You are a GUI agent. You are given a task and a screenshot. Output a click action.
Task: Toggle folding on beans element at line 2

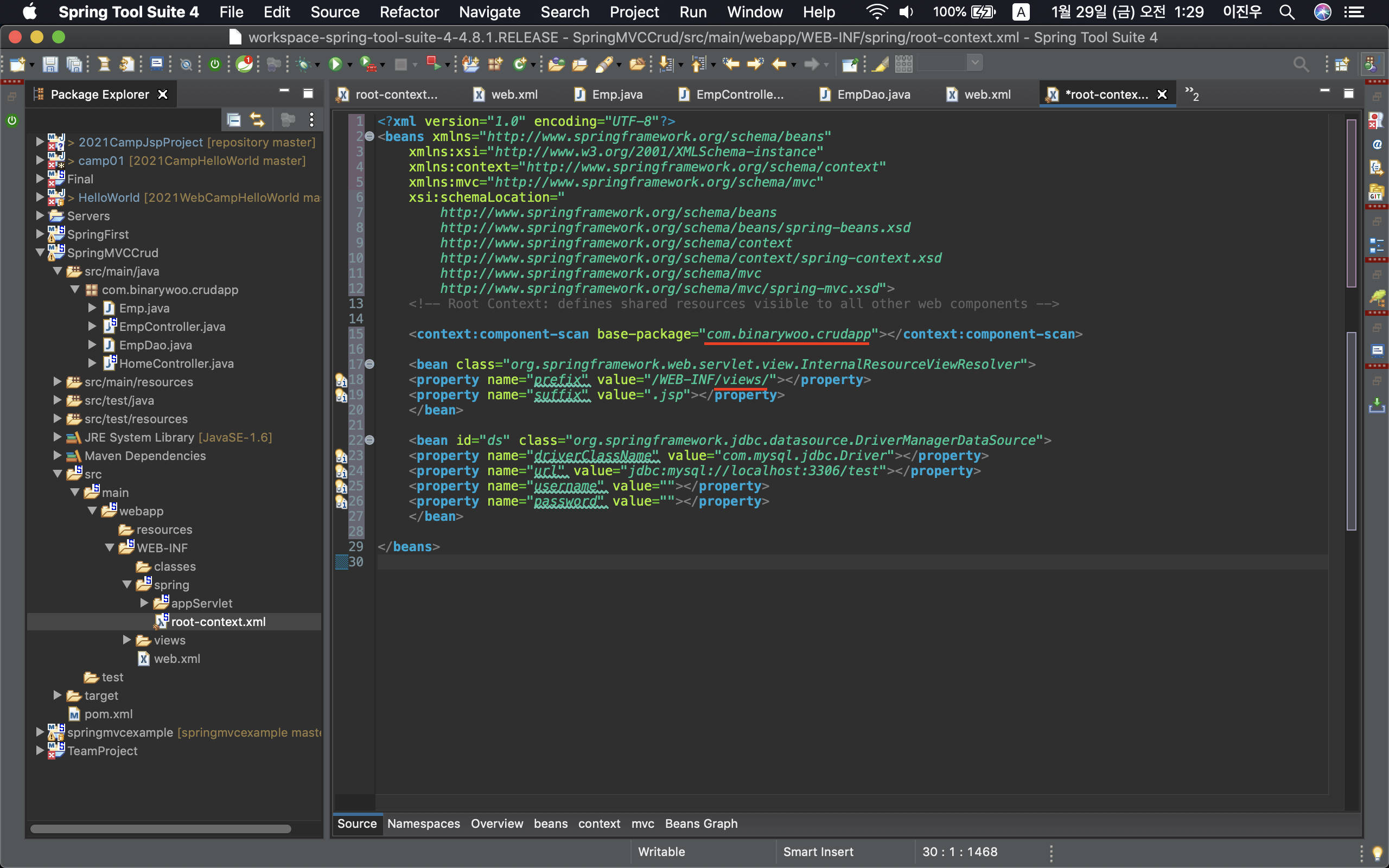pyautogui.click(x=369, y=137)
